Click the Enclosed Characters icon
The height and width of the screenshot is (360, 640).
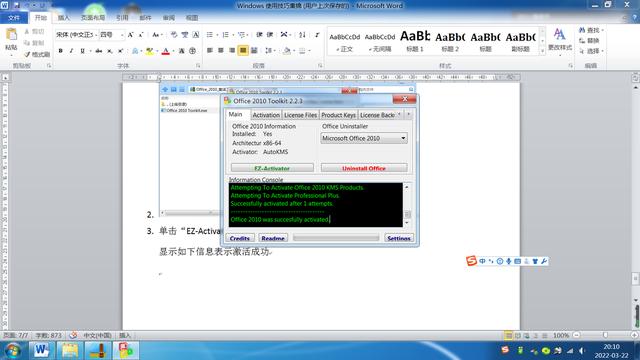coord(193,51)
